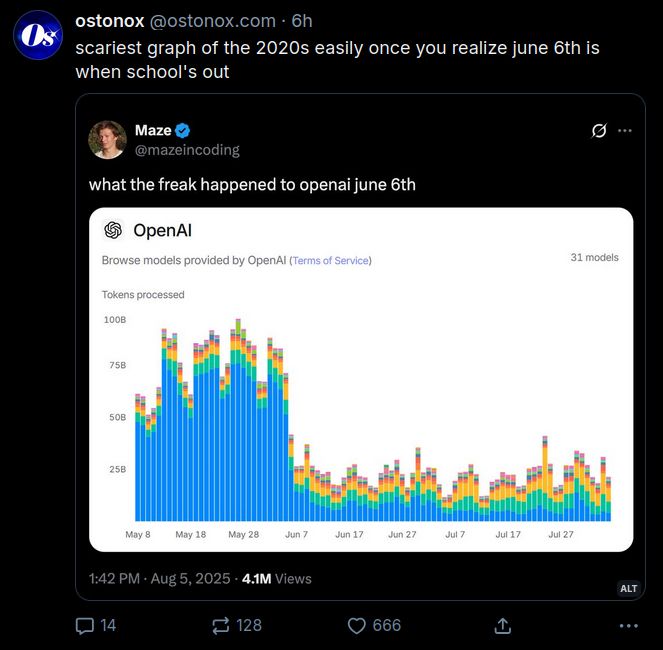The width and height of the screenshot is (663, 650).
Task: Open the ostonox display name link
Action: 110,21
